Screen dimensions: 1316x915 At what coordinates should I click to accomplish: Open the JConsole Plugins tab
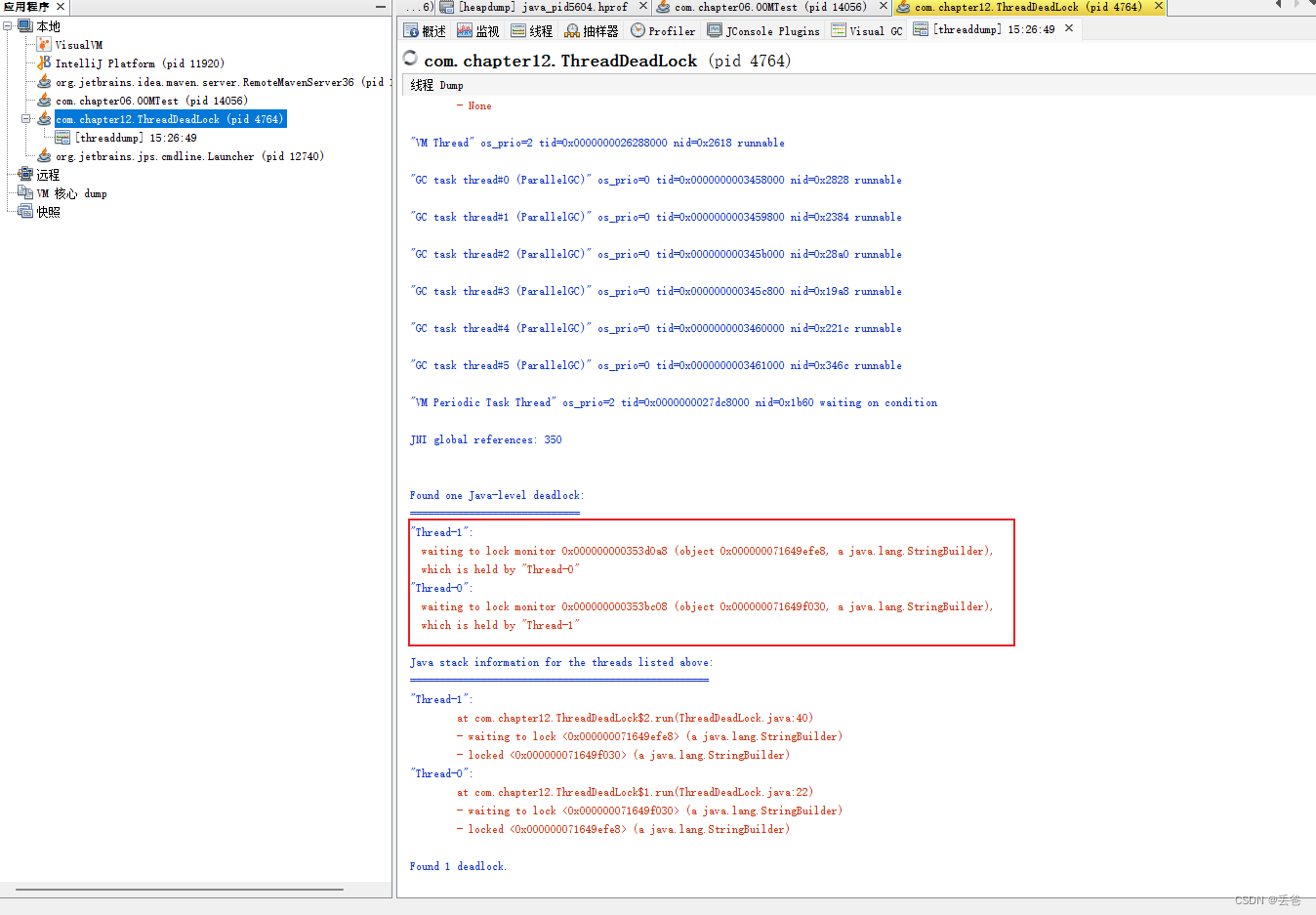click(x=763, y=31)
